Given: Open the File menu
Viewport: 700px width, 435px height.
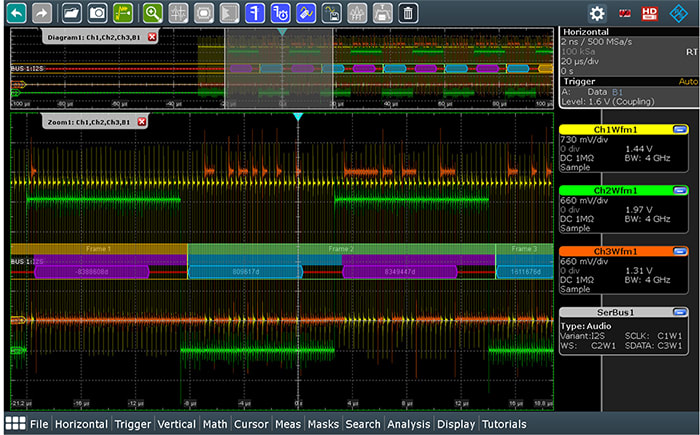Looking at the screenshot, I should click(x=39, y=424).
